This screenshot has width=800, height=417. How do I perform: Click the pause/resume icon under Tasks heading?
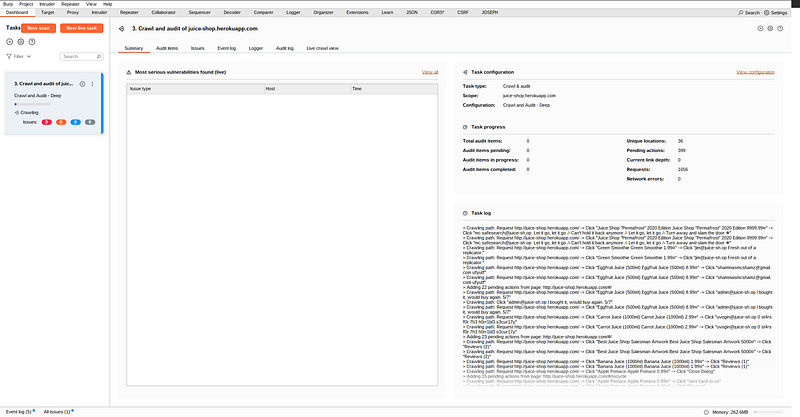tap(9, 42)
